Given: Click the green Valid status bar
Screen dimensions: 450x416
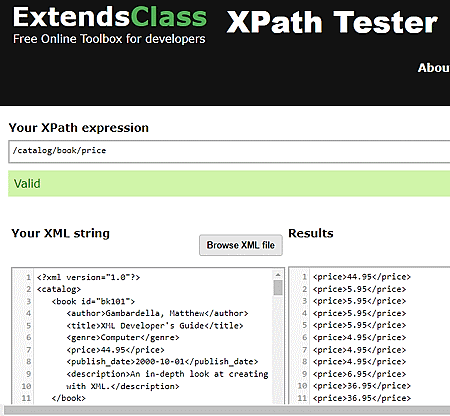Looking at the screenshot, I should tap(229, 183).
